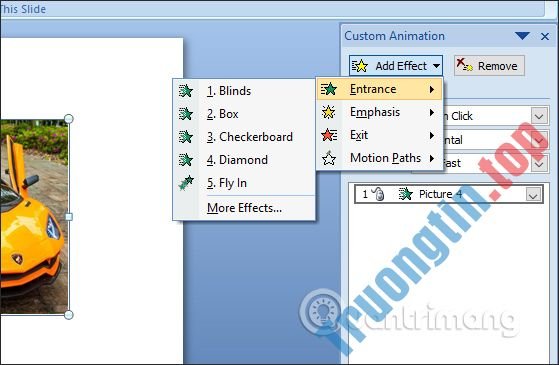Open the Picture 4 animation item dropdown
The width and height of the screenshot is (559, 365).
pos(533,195)
